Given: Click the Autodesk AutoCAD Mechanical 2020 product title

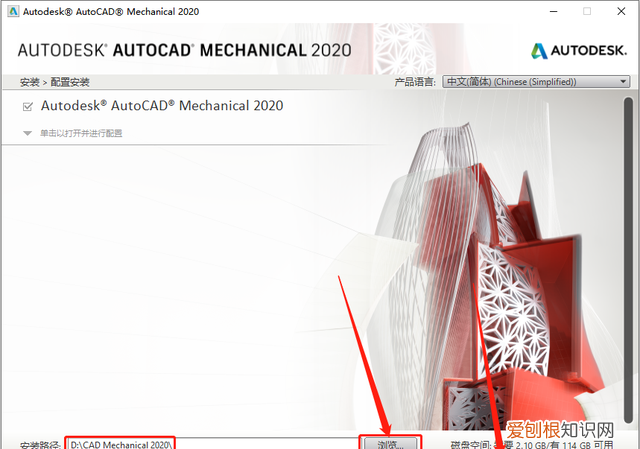Looking at the screenshot, I should [162, 106].
